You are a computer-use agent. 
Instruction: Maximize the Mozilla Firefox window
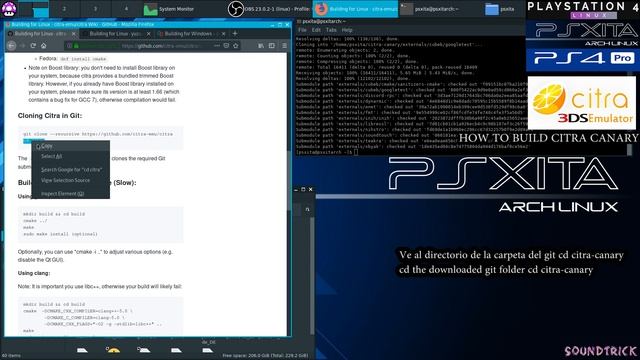(280, 24)
